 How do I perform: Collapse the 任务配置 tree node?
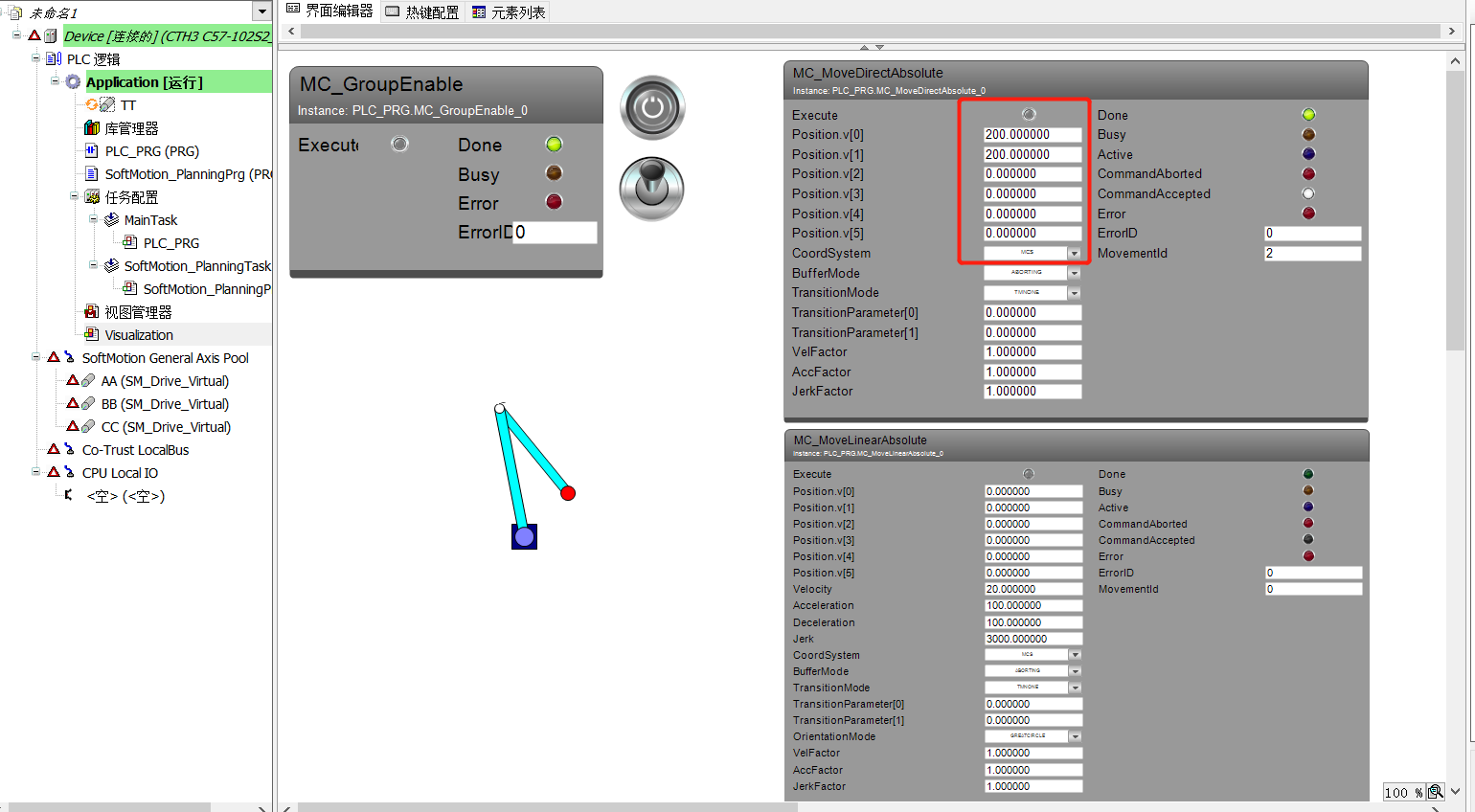coord(74,196)
